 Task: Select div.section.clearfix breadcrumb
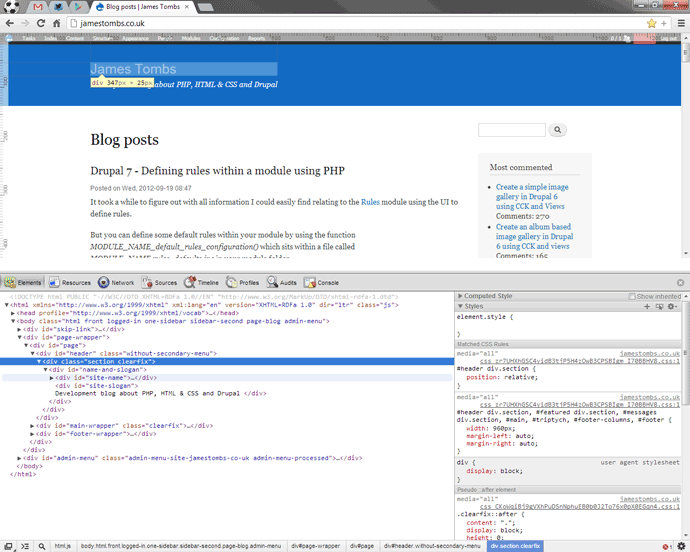(515, 546)
